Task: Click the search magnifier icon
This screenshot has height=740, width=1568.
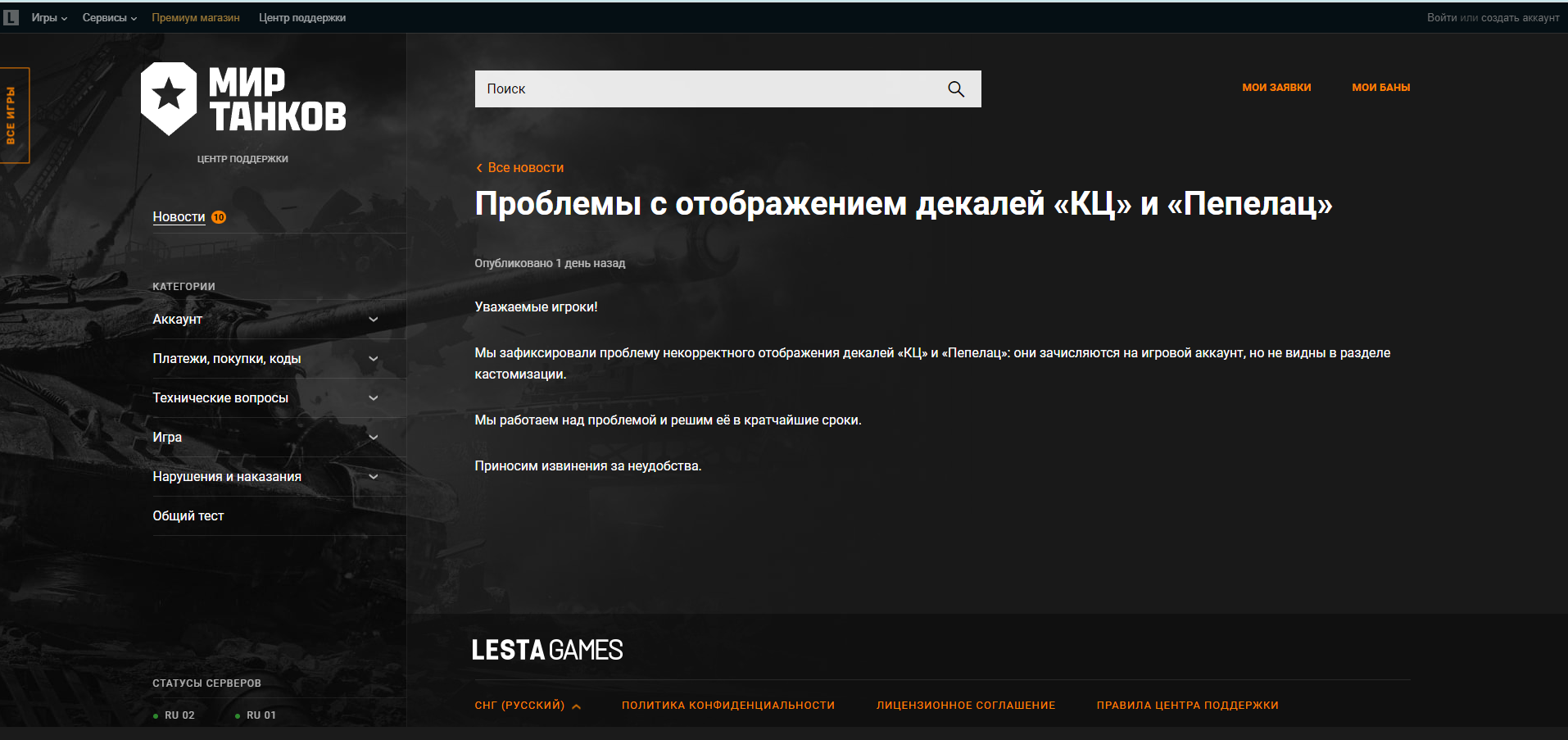Action: tap(955, 89)
